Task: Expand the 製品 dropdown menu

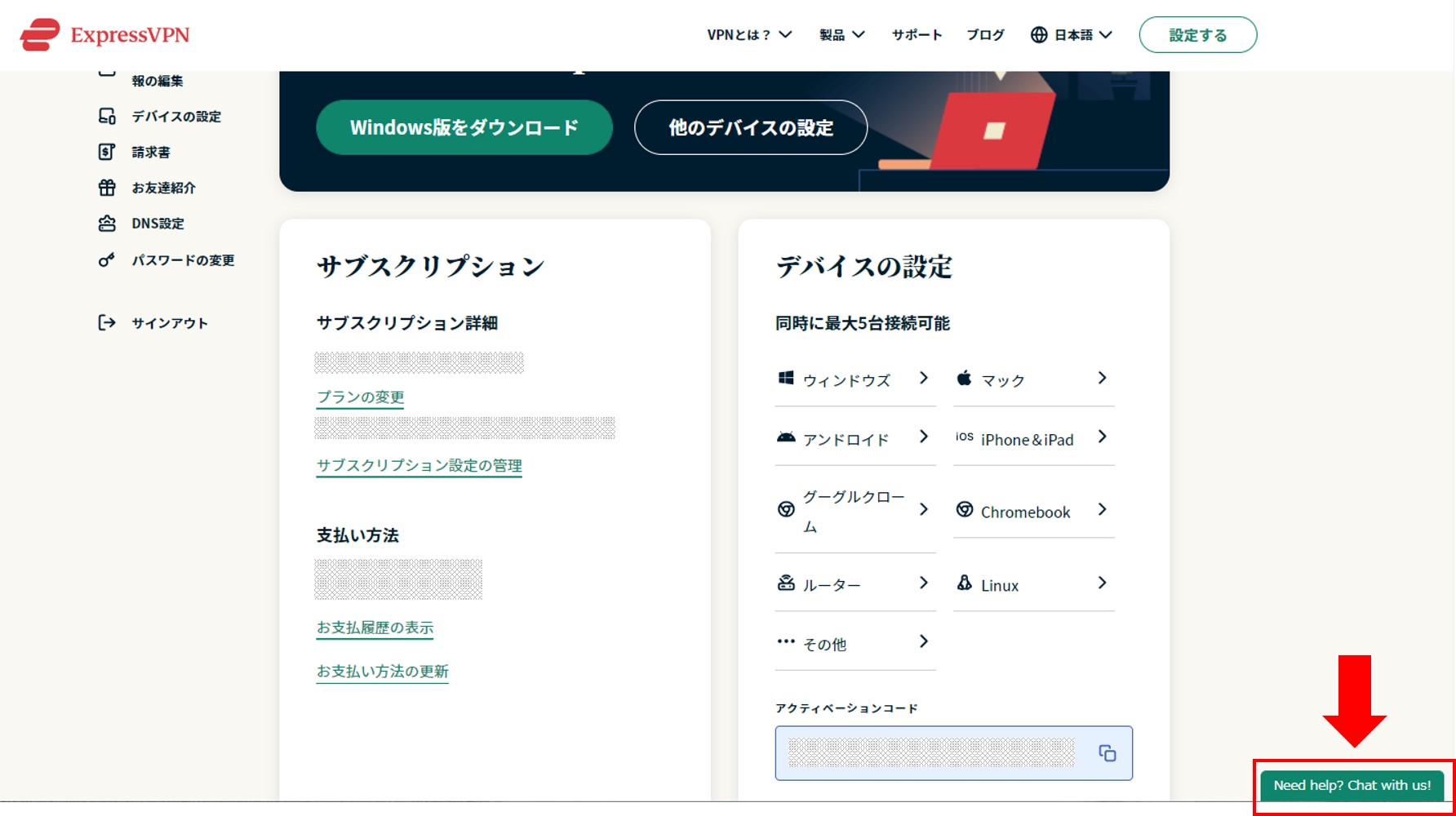Action: 841,34
